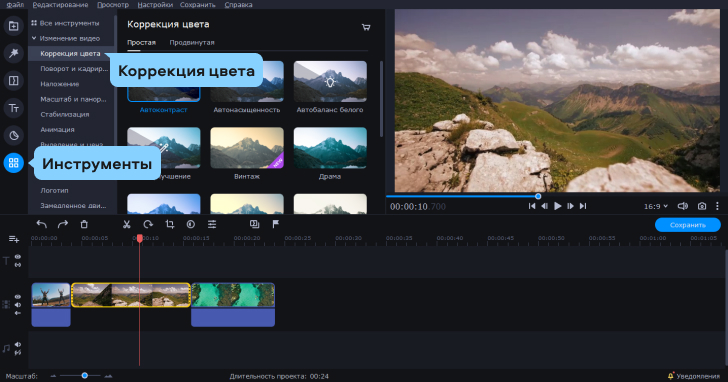Click the Rotate clip icon
This screenshot has height=382, width=728.
[148, 224]
